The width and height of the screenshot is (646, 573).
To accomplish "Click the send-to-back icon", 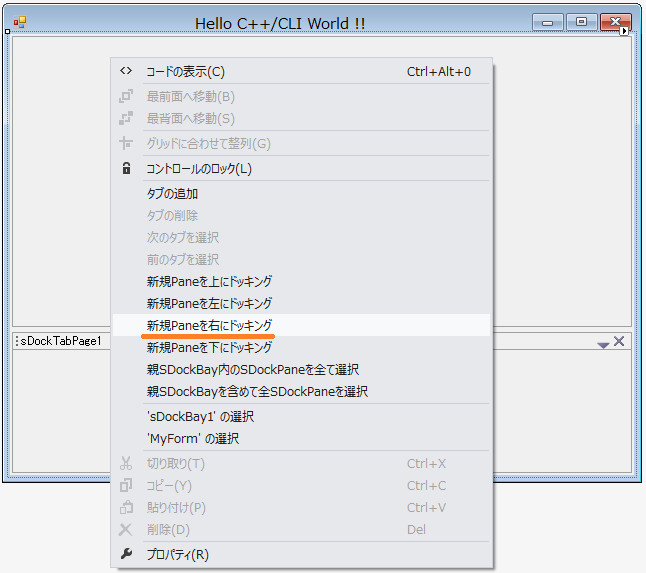I will point(126,118).
